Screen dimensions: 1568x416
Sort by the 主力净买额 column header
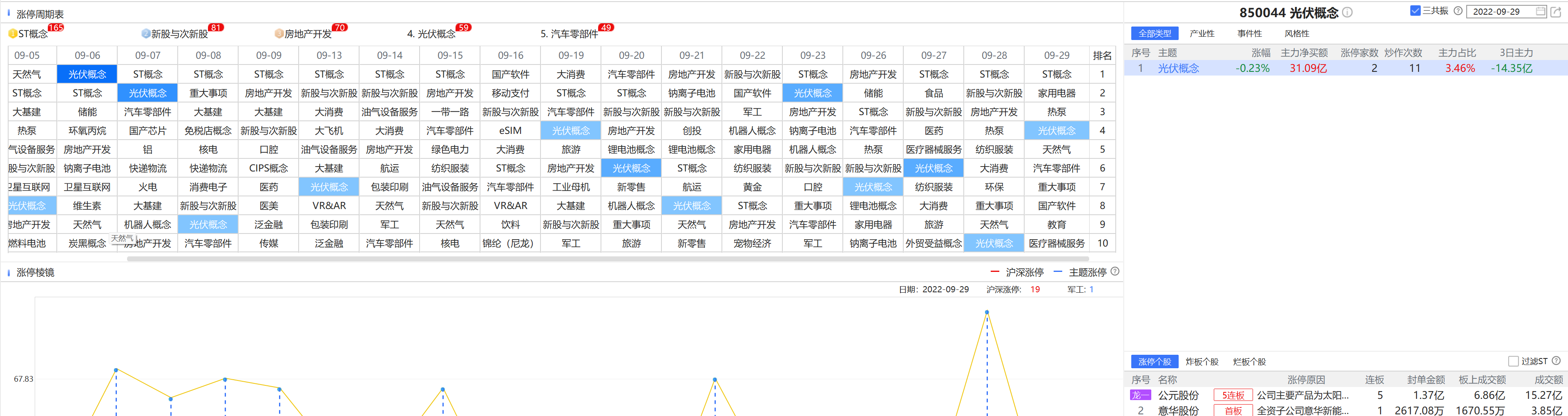(x=1304, y=53)
